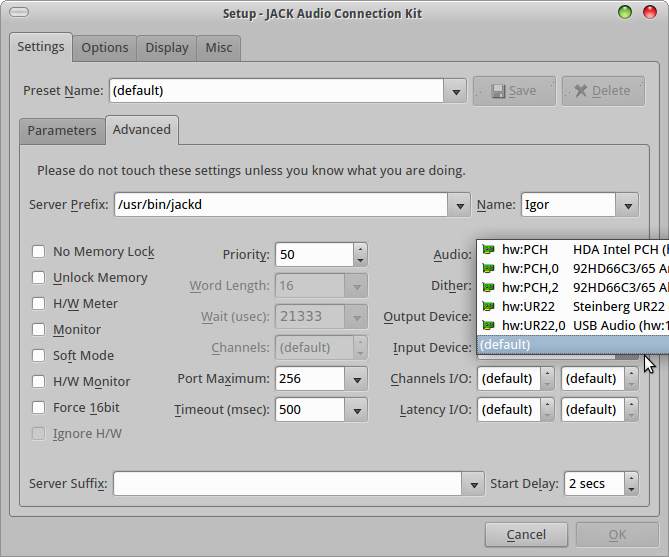Click the window menu pill at top-left
The image size is (669, 557).
pos(19,12)
